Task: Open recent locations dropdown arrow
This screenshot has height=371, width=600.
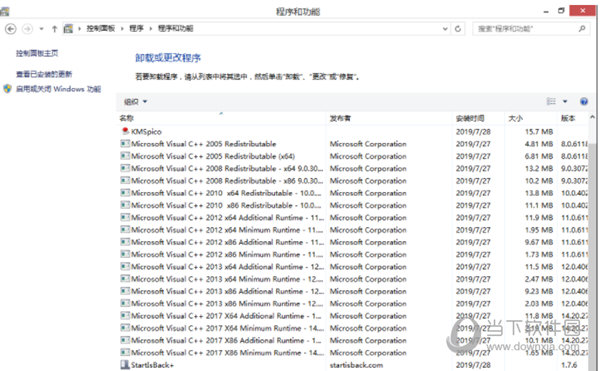Action: [41, 29]
